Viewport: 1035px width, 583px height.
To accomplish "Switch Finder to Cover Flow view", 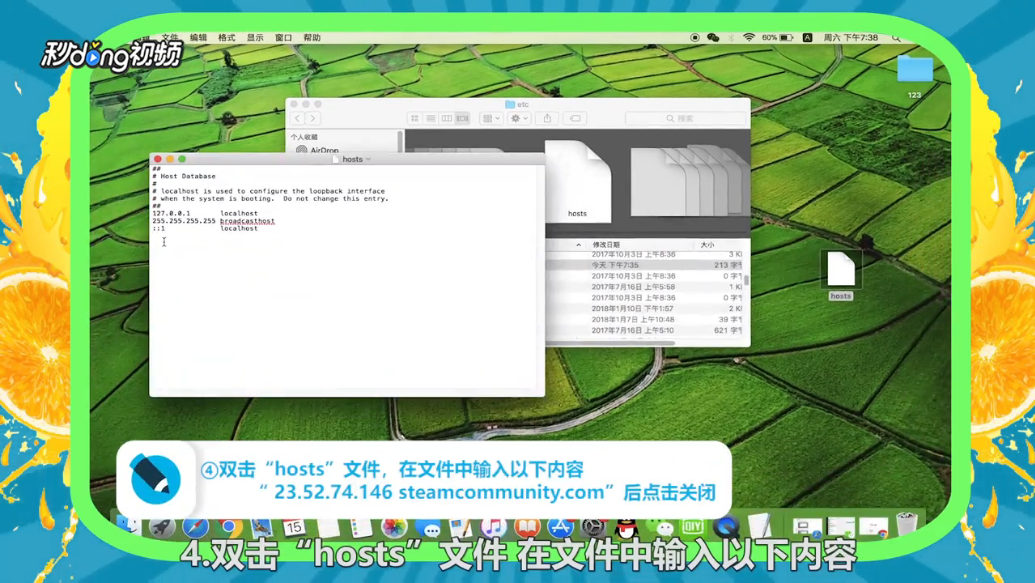I will click(463, 118).
